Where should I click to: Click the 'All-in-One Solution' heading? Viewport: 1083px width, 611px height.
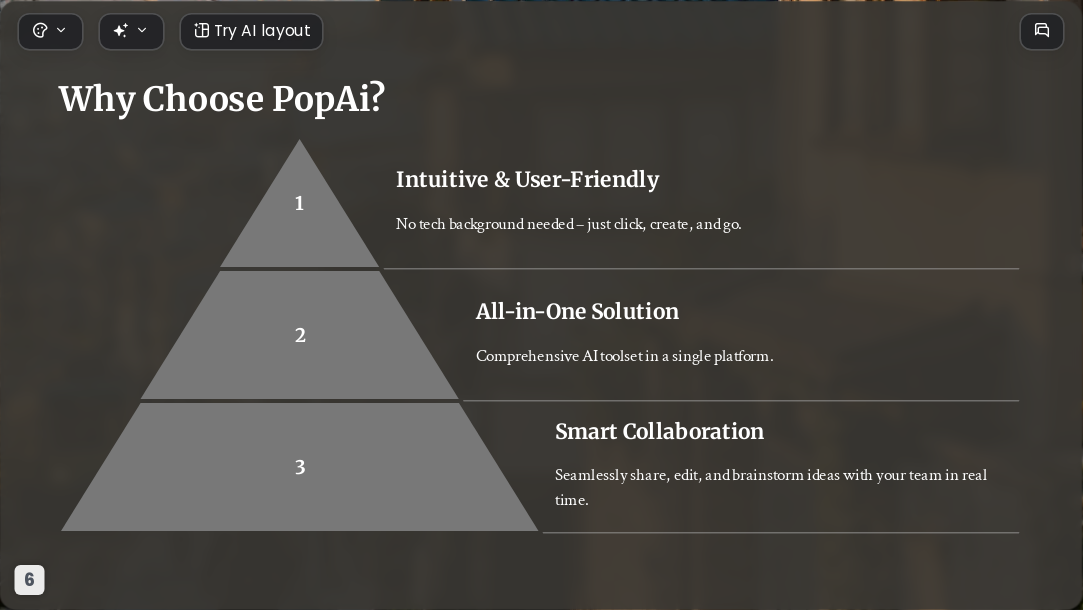pyautogui.click(x=577, y=311)
